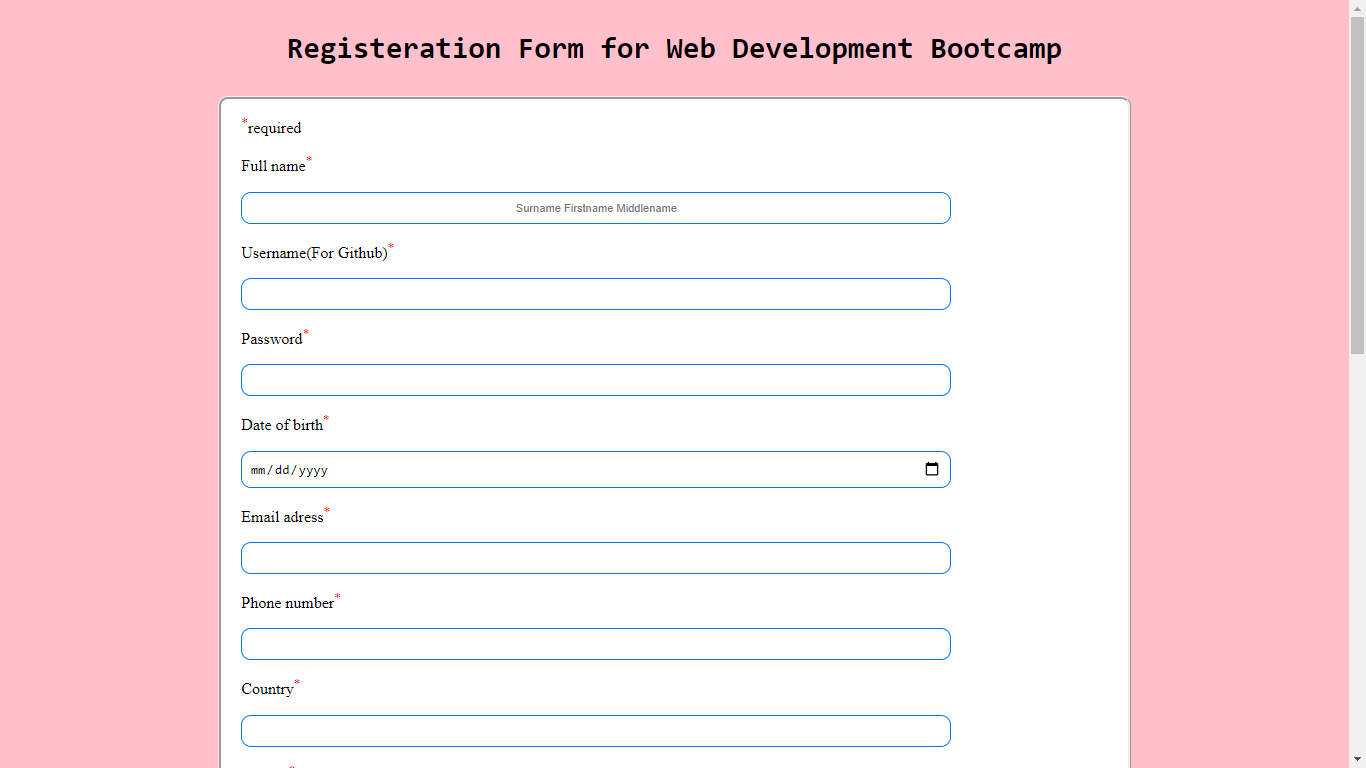The image size is (1366, 768).
Task: Select the year segment of the birth date
Action: point(312,470)
